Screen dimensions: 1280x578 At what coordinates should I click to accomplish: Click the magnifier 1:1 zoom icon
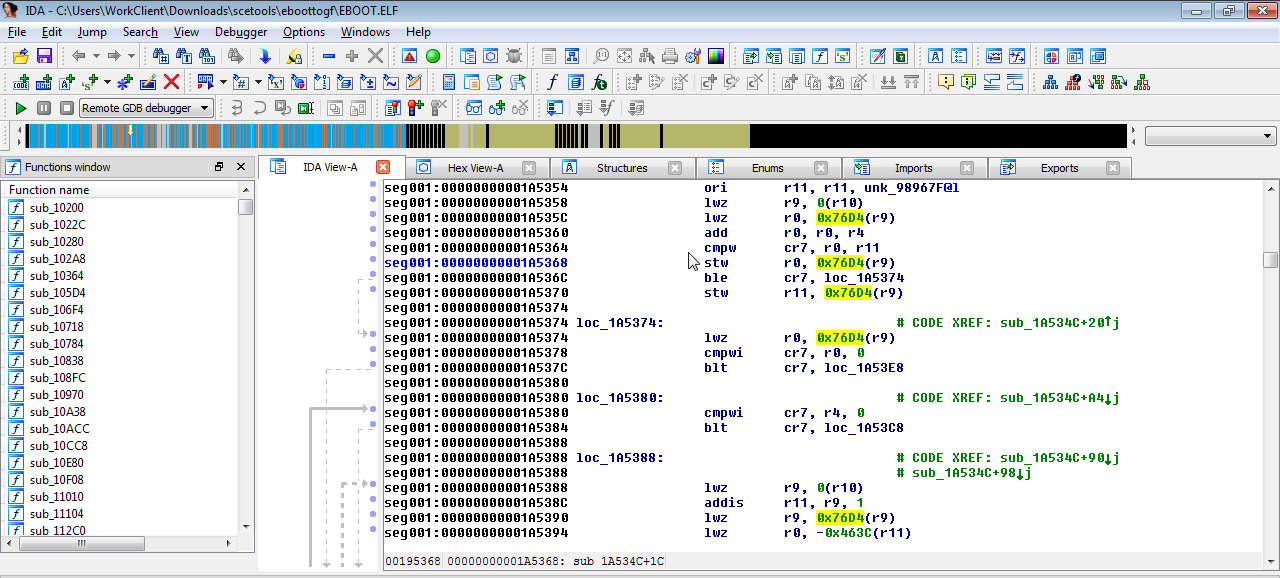(x=601, y=56)
